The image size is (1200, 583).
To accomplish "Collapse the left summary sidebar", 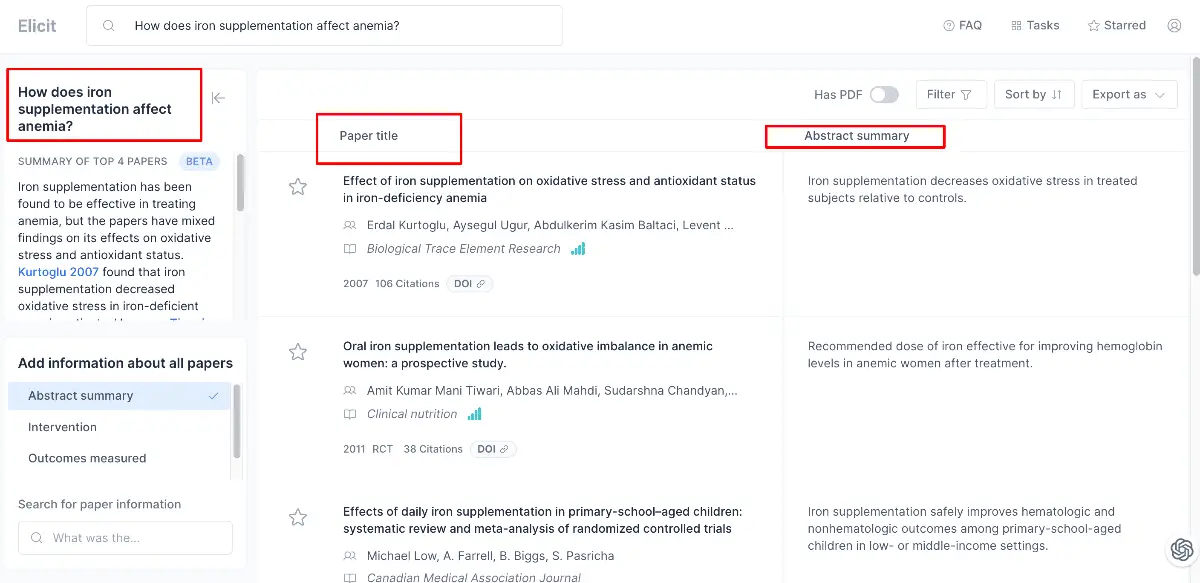I will [218, 98].
